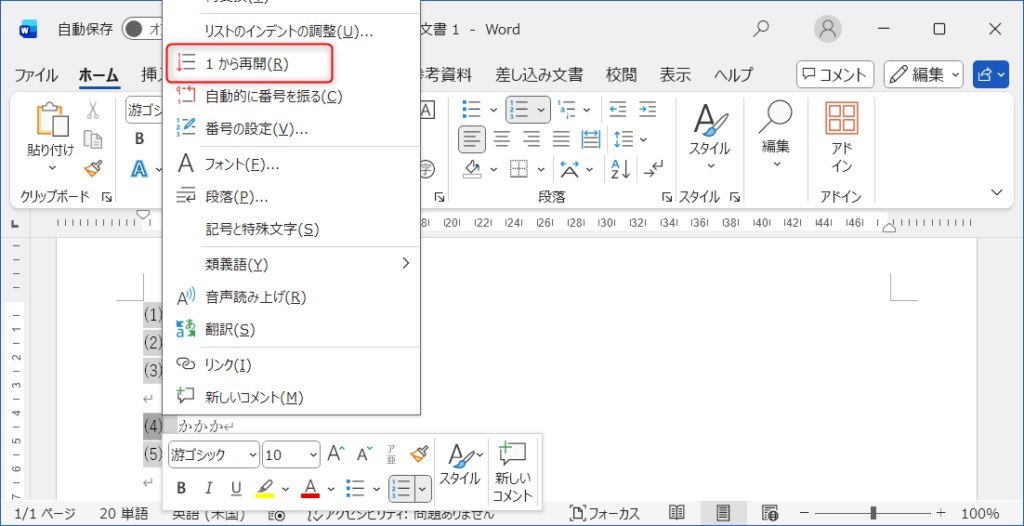1024x526 pixels.
Task: Click the Add-ins (アドイン) icon
Action: pos(841,121)
